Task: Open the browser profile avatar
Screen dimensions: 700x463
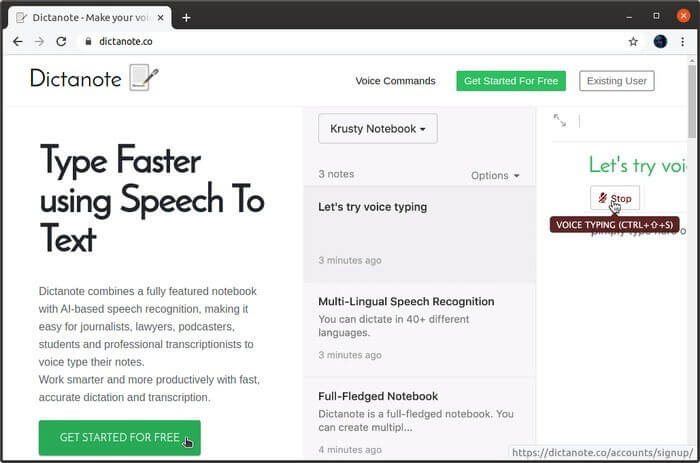Action: 660,42
